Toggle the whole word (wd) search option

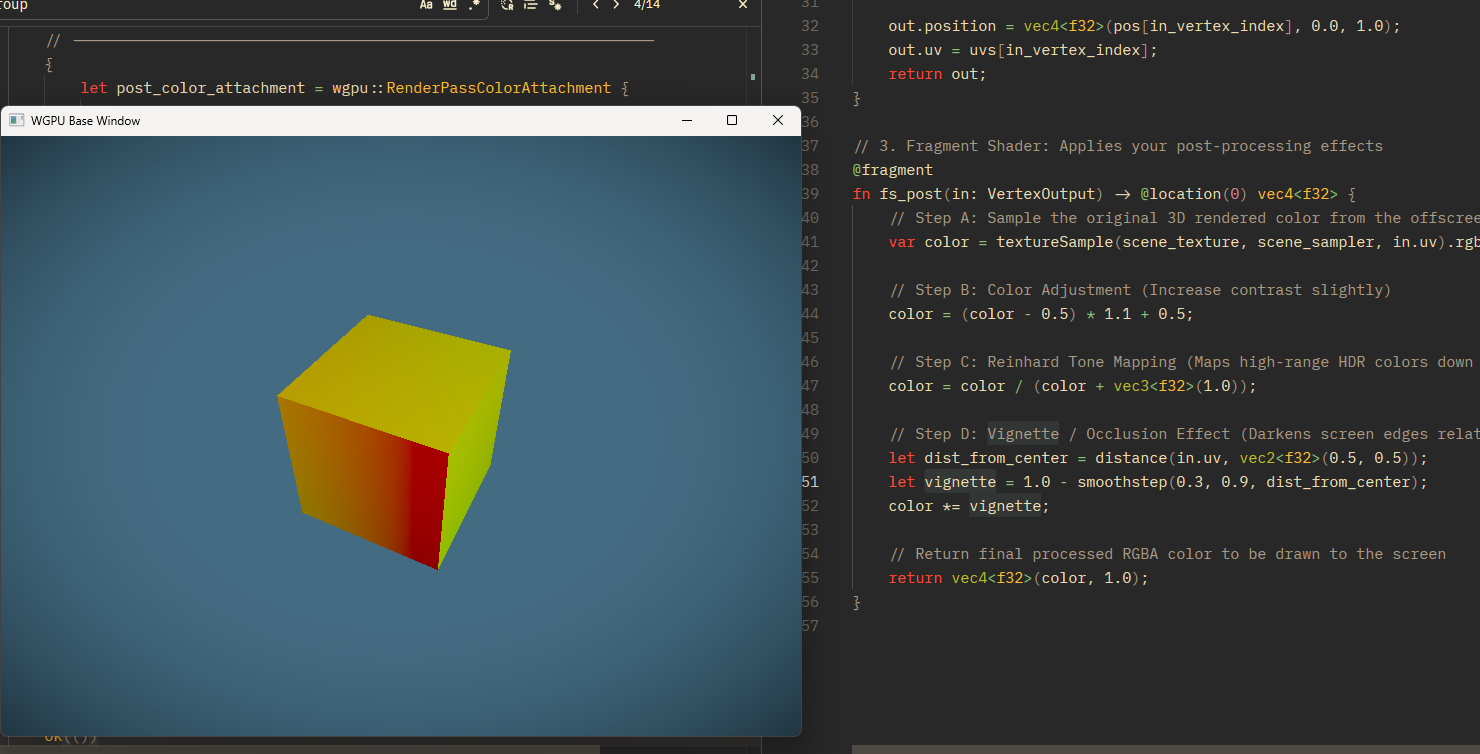pos(450,5)
